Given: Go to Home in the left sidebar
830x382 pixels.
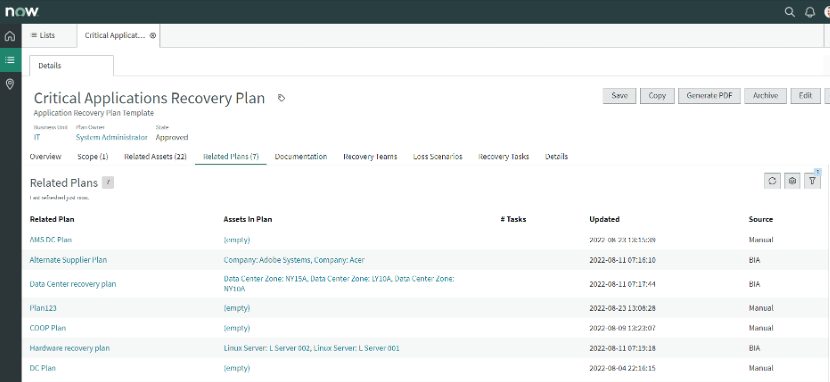Looking at the screenshot, I should (x=10, y=36).
